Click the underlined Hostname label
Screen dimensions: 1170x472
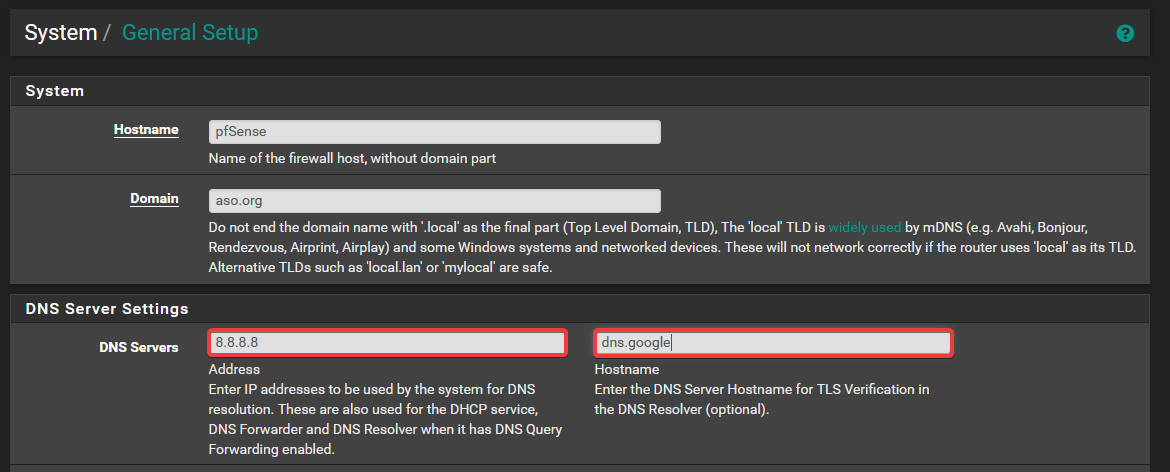(x=146, y=130)
